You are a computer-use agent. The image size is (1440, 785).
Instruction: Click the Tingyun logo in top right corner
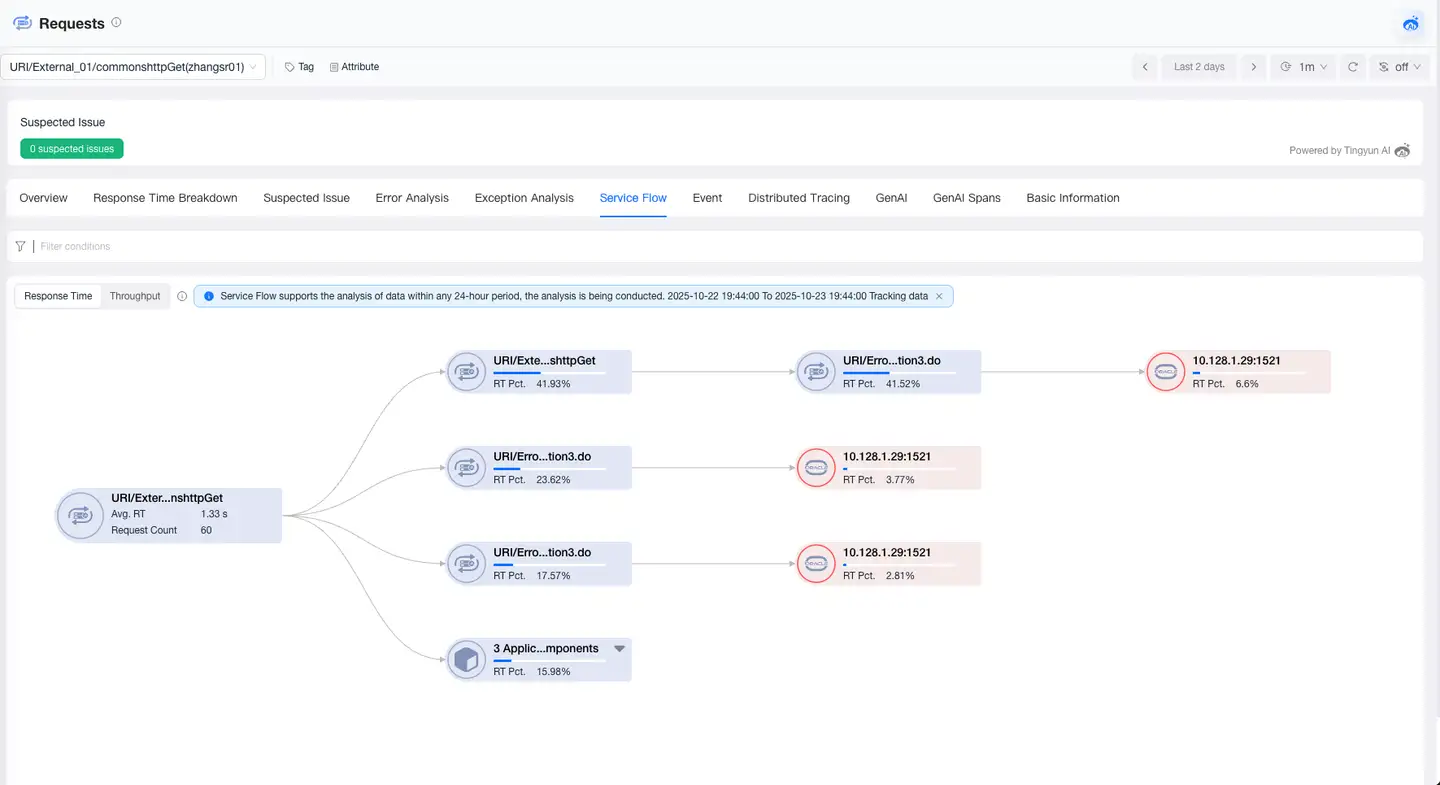pyautogui.click(x=1410, y=23)
